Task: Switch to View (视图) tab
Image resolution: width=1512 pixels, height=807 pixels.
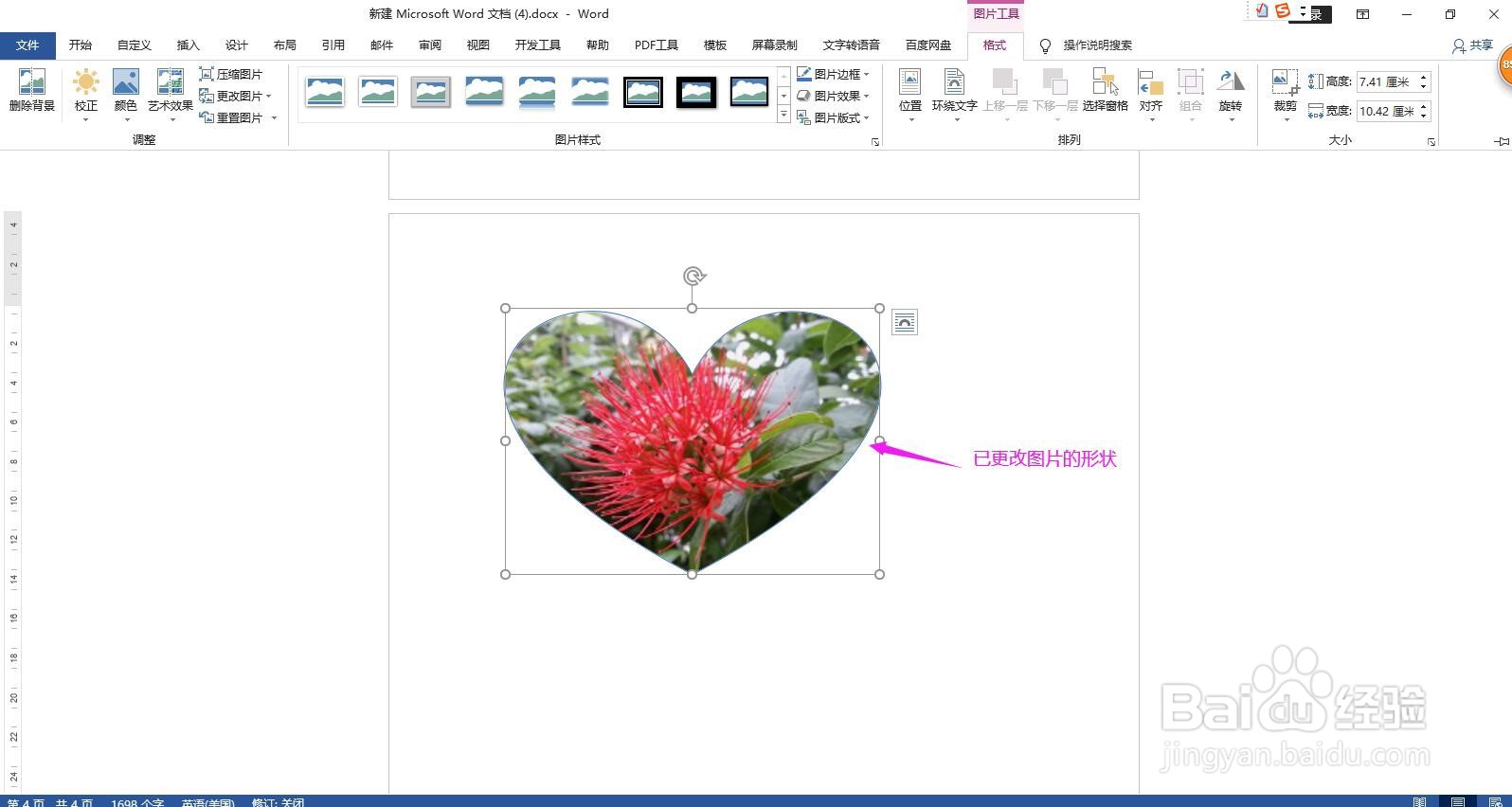Action: pos(478,45)
